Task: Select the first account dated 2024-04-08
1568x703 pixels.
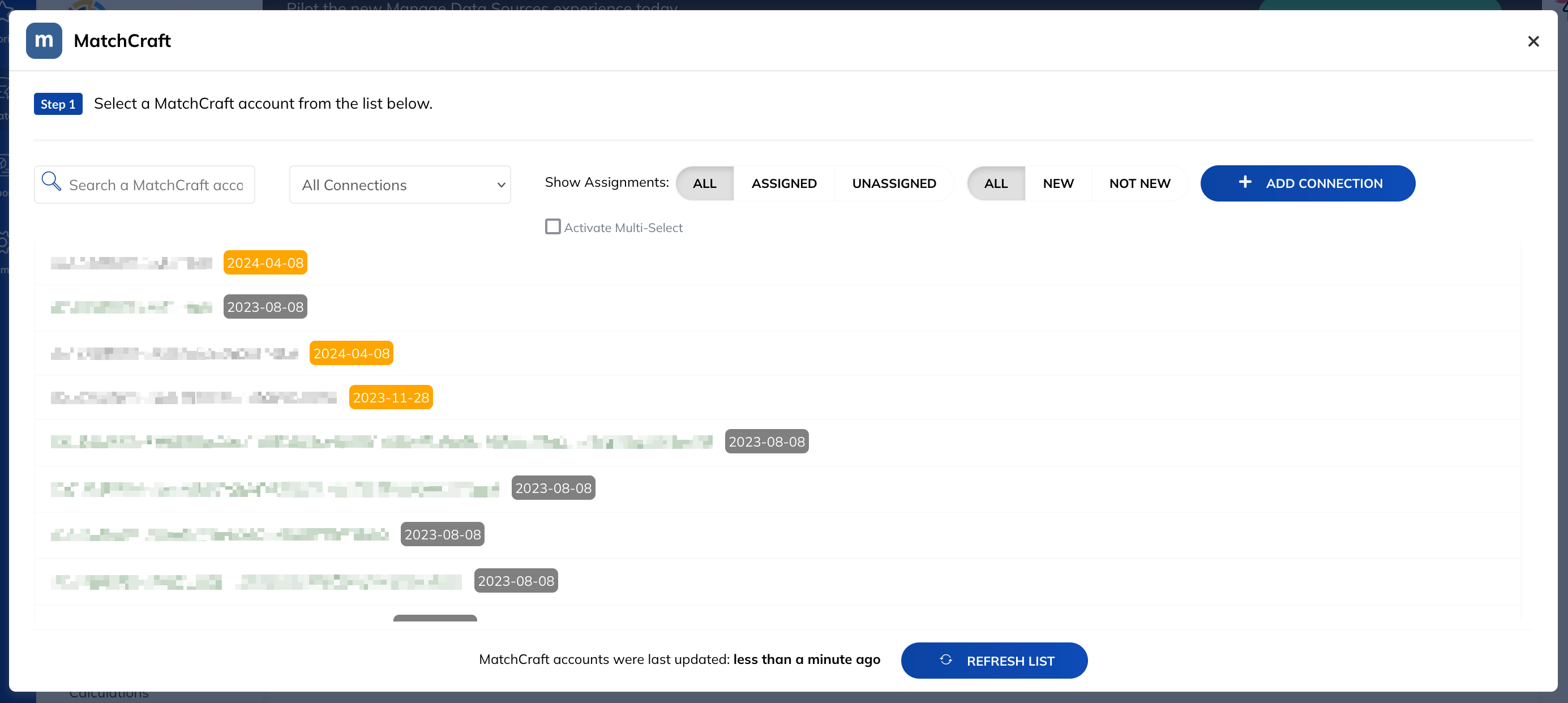Action: [x=777, y=263]
